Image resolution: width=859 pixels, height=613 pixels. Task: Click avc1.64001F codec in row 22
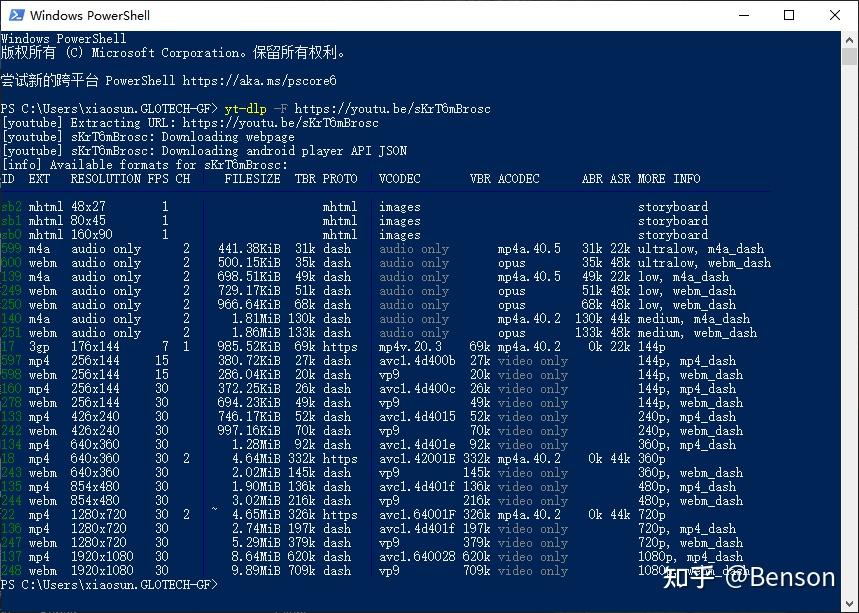click(x=417, y=515)
